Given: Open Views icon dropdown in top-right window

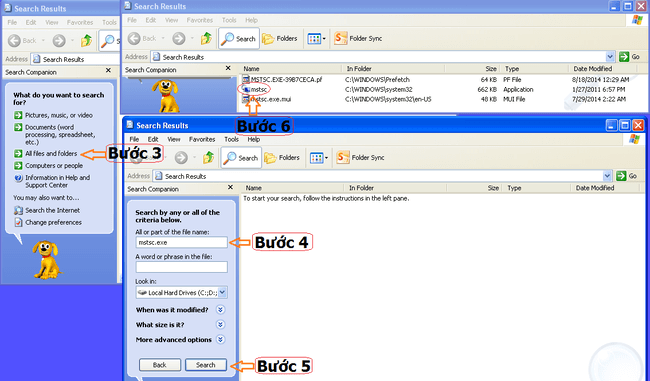Looking at the screenshot, I should tap(316, 39).
